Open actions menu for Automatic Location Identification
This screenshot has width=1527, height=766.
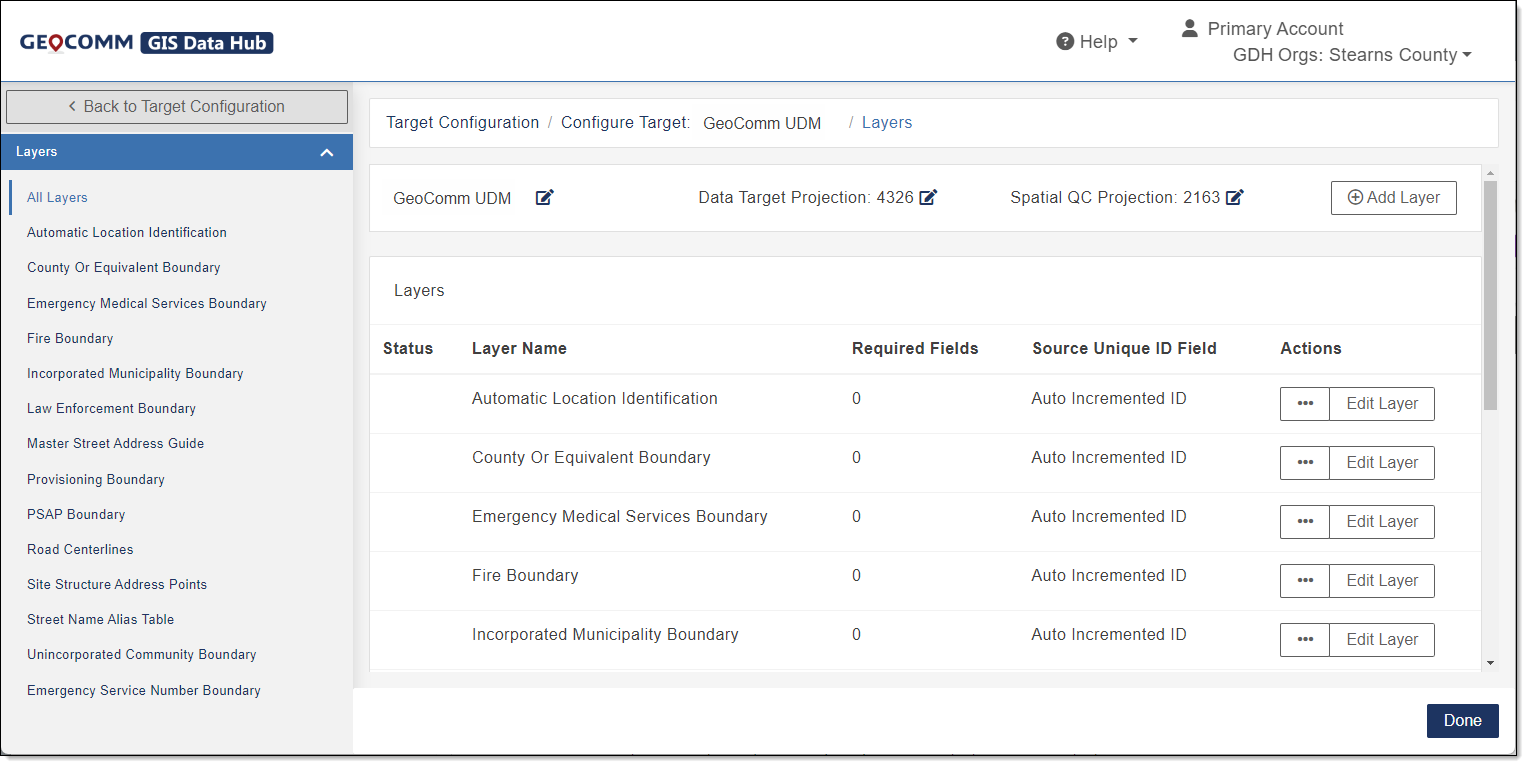click(x=1305, y=403)
